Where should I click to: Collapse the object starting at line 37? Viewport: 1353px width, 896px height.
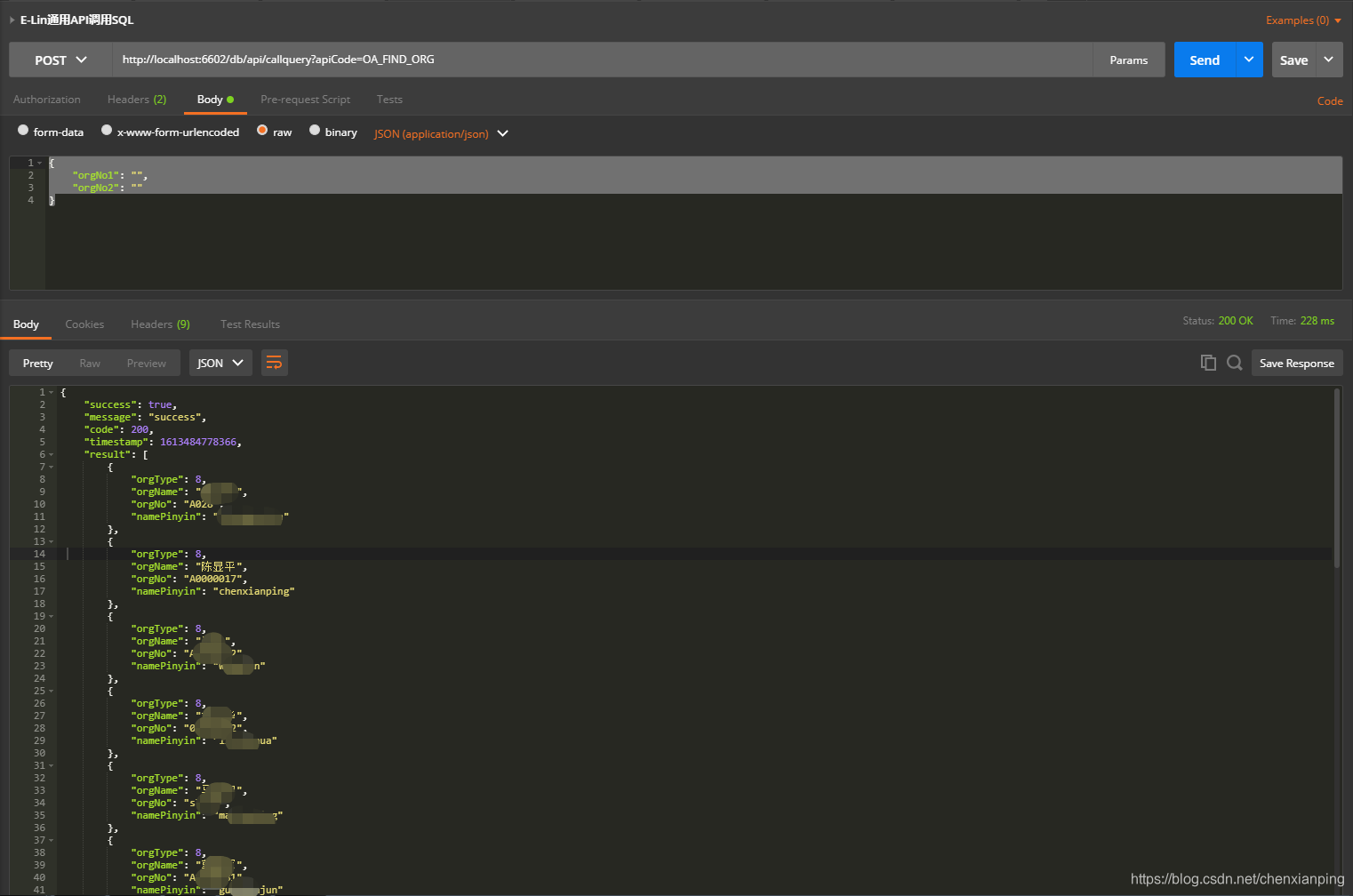[51, 840]
